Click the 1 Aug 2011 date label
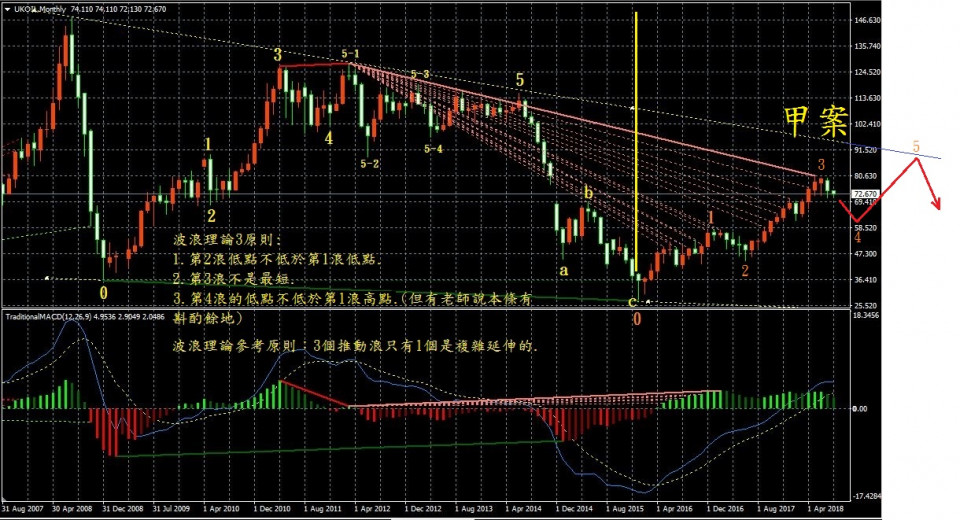960x520 pixels. click(x=322, y=509)
